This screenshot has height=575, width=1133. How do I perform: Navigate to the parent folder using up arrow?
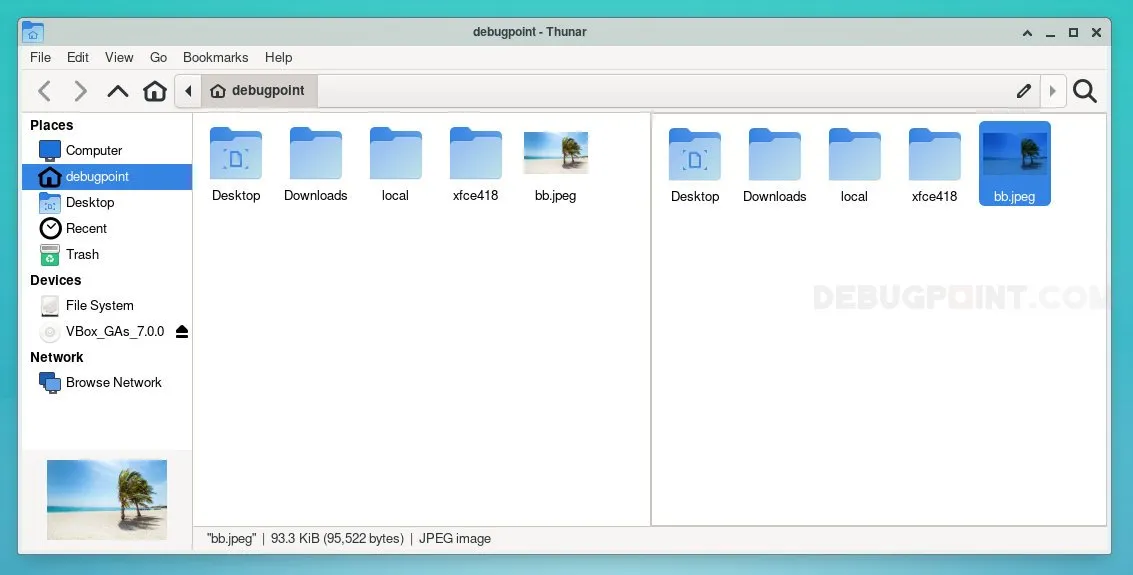(x=118, y=92)
